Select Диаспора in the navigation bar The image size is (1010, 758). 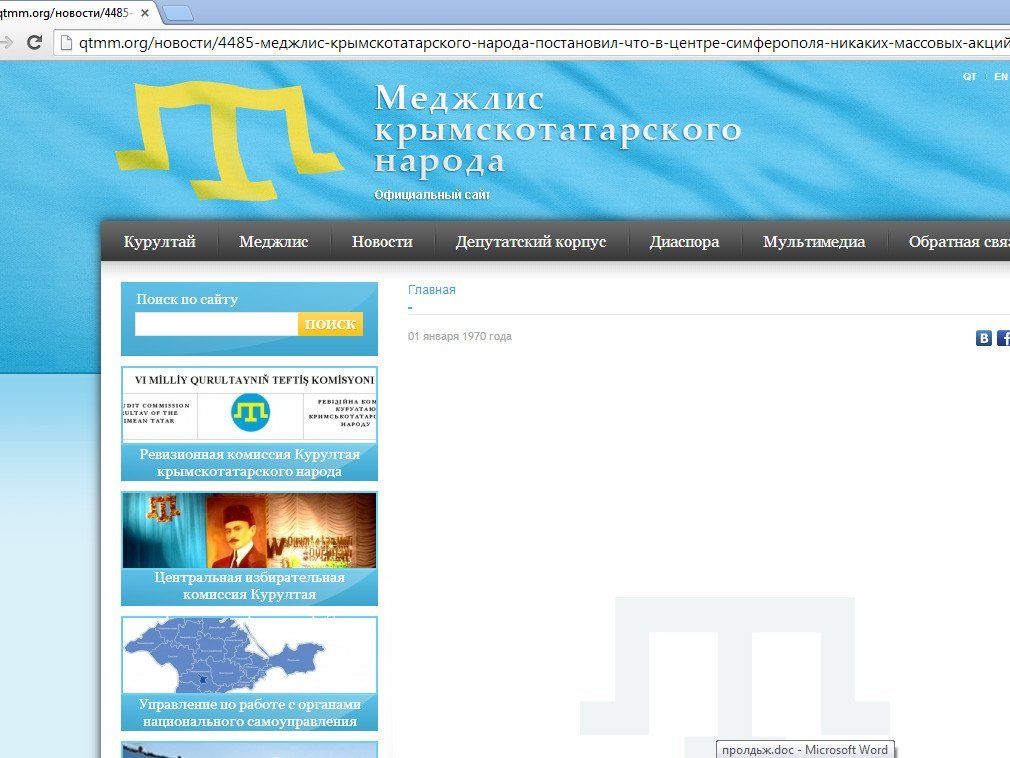pos(684,242)
